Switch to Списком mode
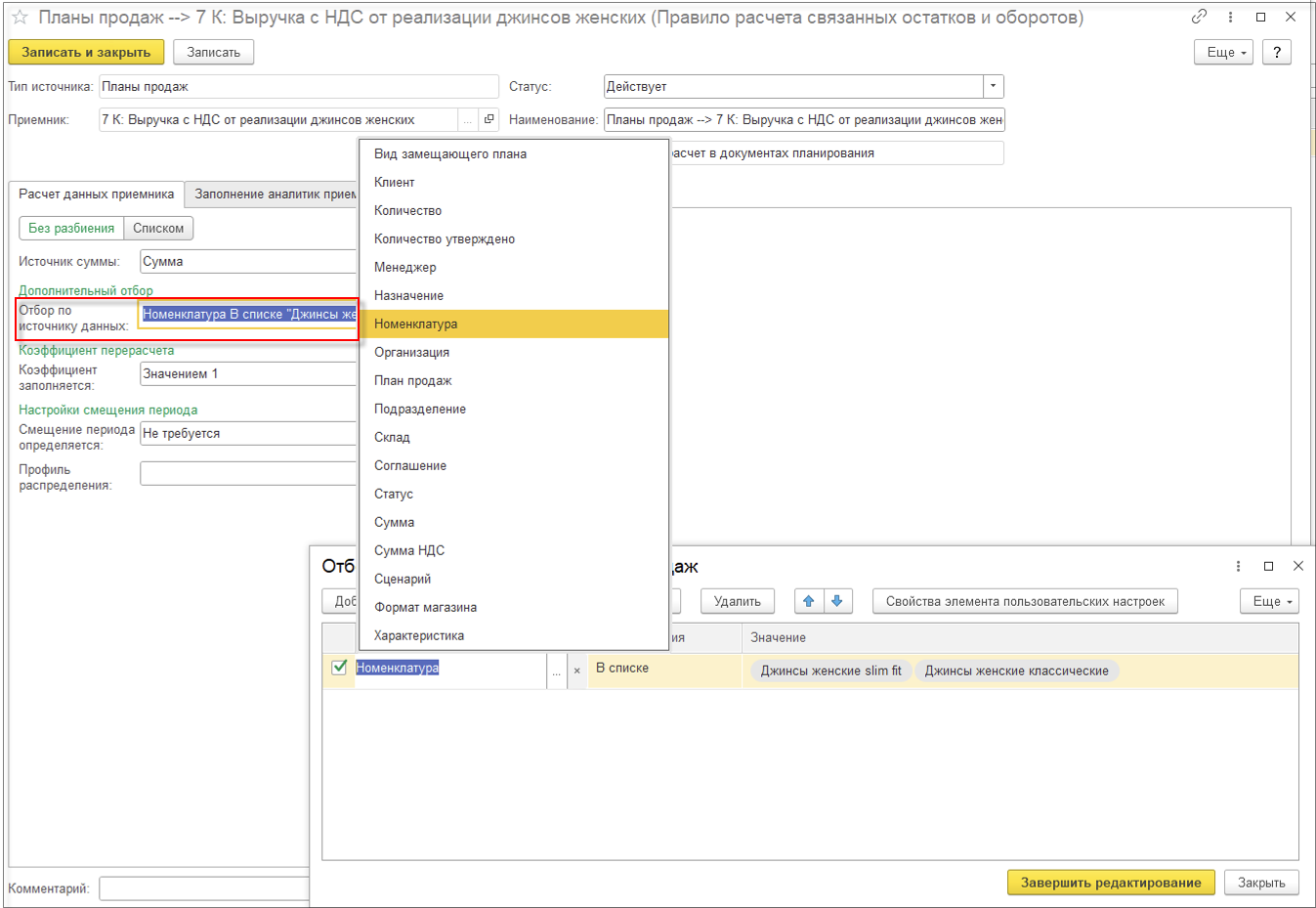1316x908 pixels. click(x=158, y=228)
